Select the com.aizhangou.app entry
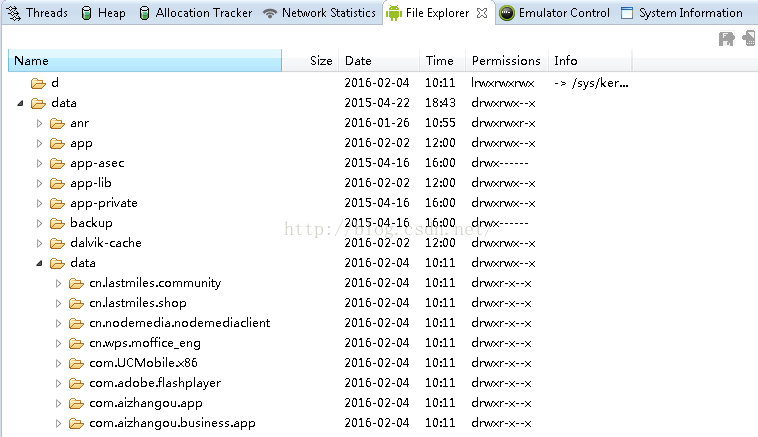The height and width of the screenshot is (437, 758). tap(146, 403)
